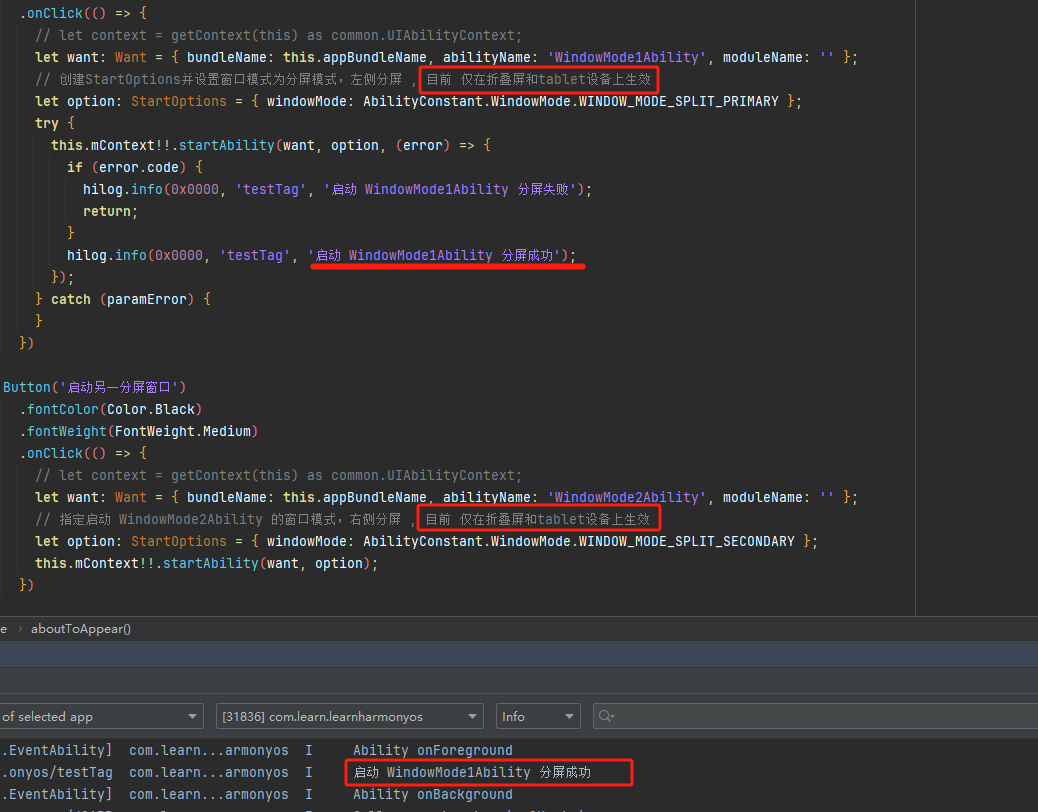The image size is (1038, 812).
Task: Click the 'try {' keyword line
Action: pos(54,124)
